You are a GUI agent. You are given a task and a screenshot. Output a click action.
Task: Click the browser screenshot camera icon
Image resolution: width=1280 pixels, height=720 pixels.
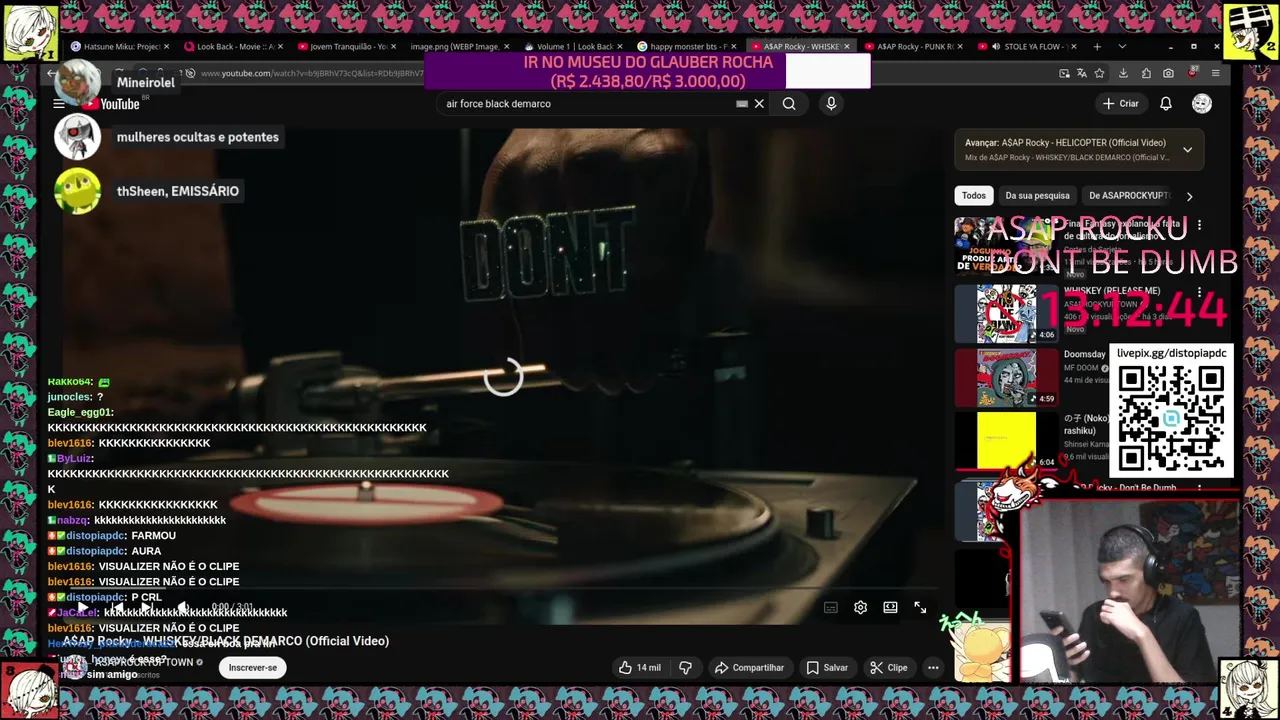1168,73
